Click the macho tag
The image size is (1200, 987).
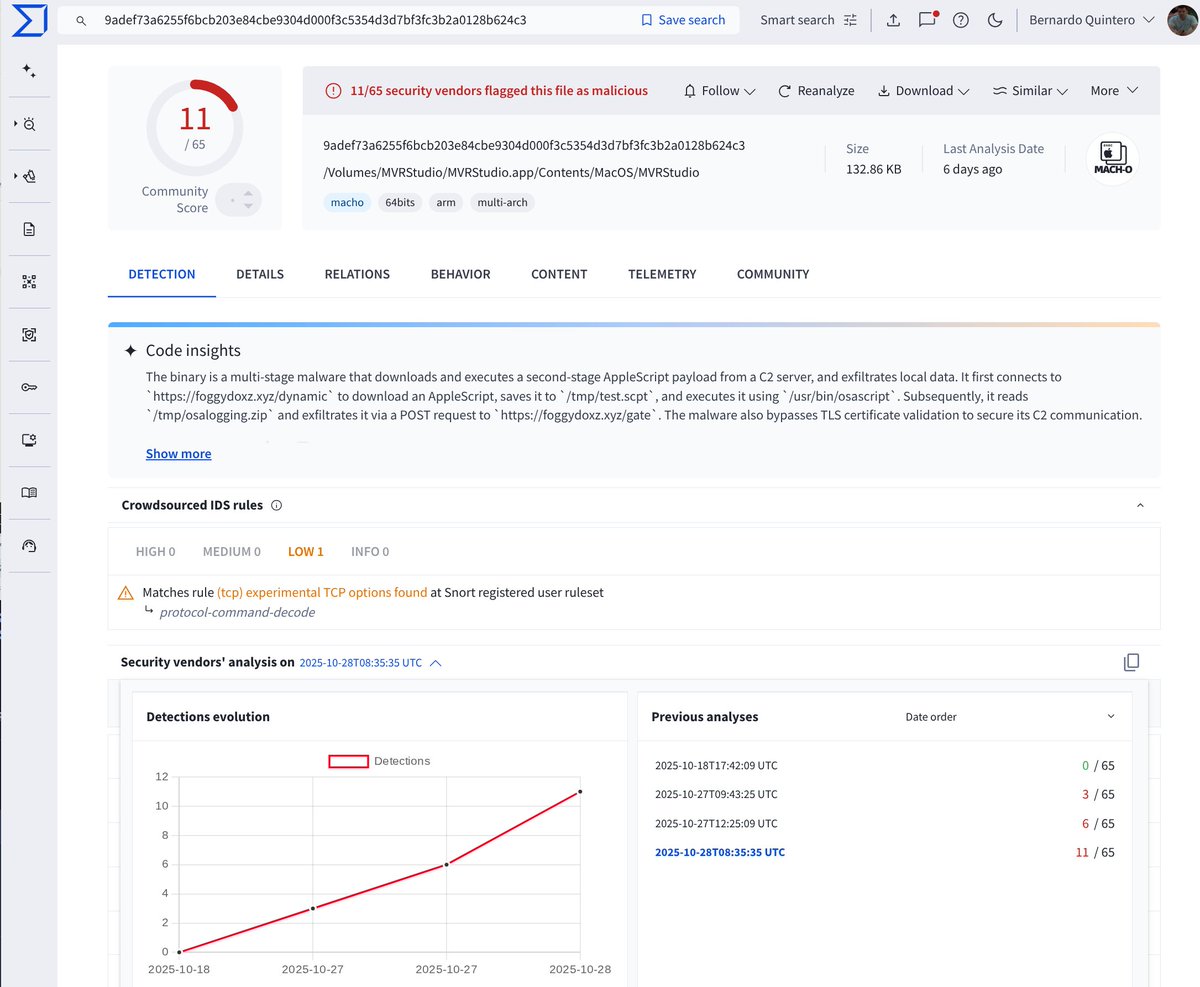[x=347, y=202]
